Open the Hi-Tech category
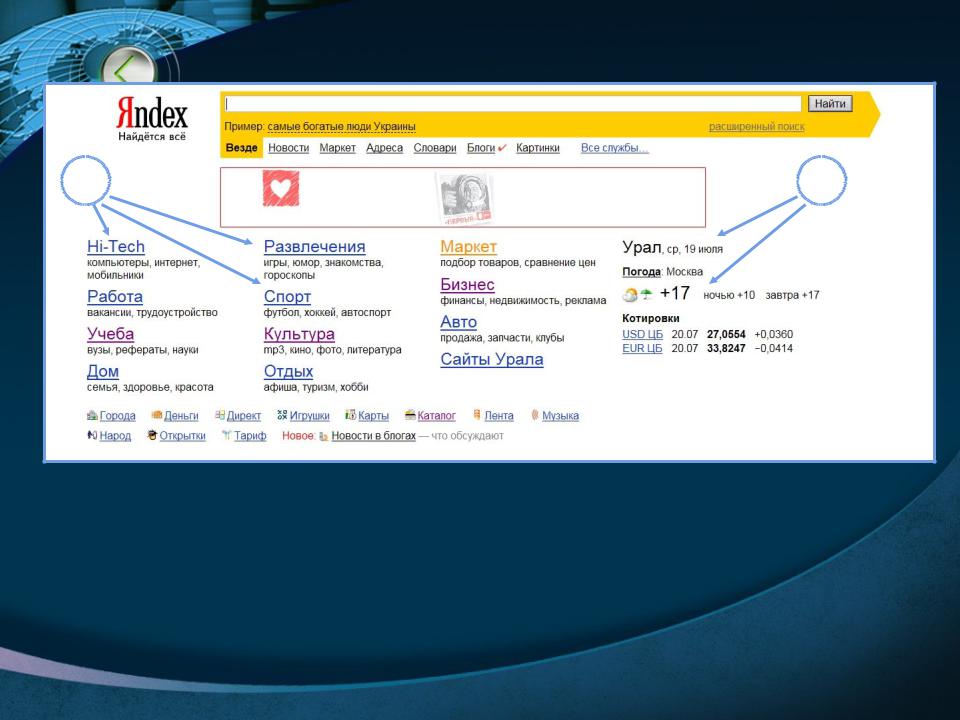This screenshot has height=720, width=960. tap(116, 247)
